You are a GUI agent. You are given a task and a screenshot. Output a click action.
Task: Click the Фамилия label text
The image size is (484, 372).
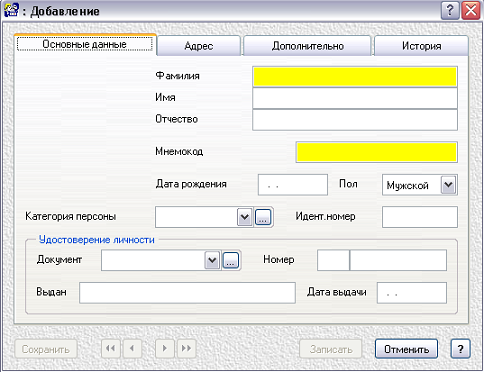click(177, 76)
